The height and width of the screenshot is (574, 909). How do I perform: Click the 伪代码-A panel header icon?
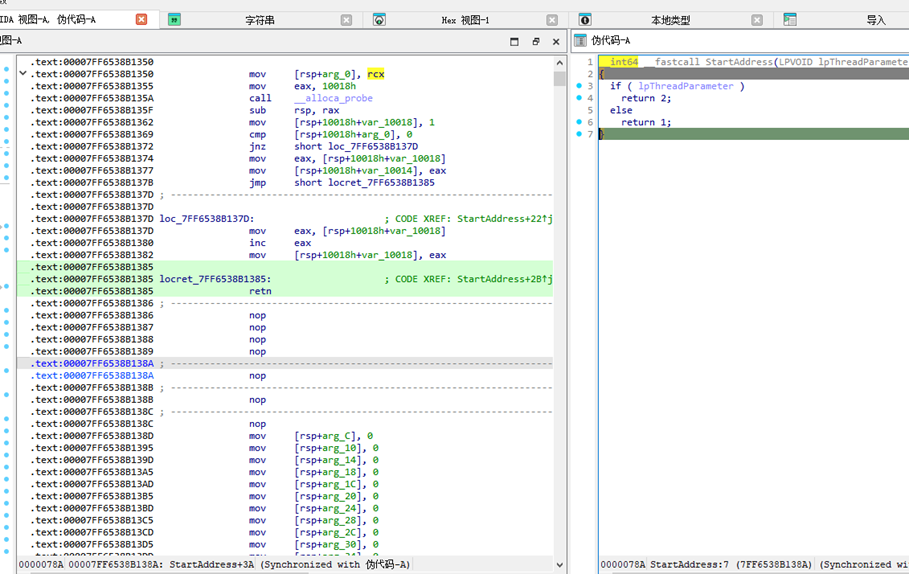pyautogui.click(x=580, y=41)
